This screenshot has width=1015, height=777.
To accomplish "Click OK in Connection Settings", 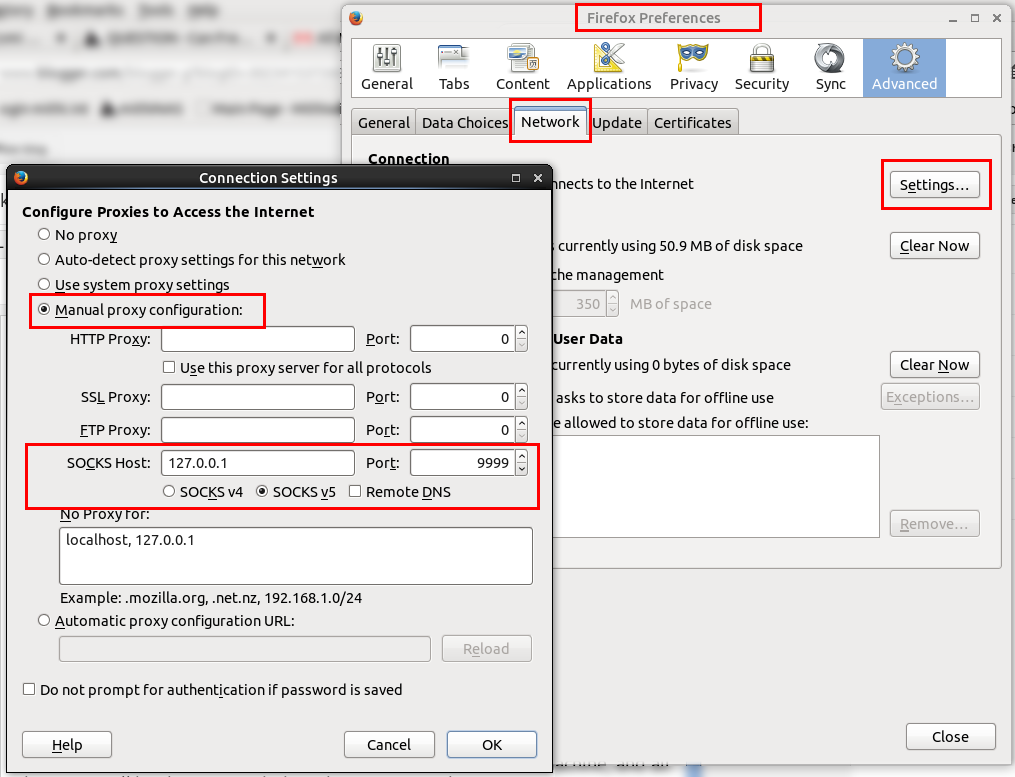I will pos(492,745).
